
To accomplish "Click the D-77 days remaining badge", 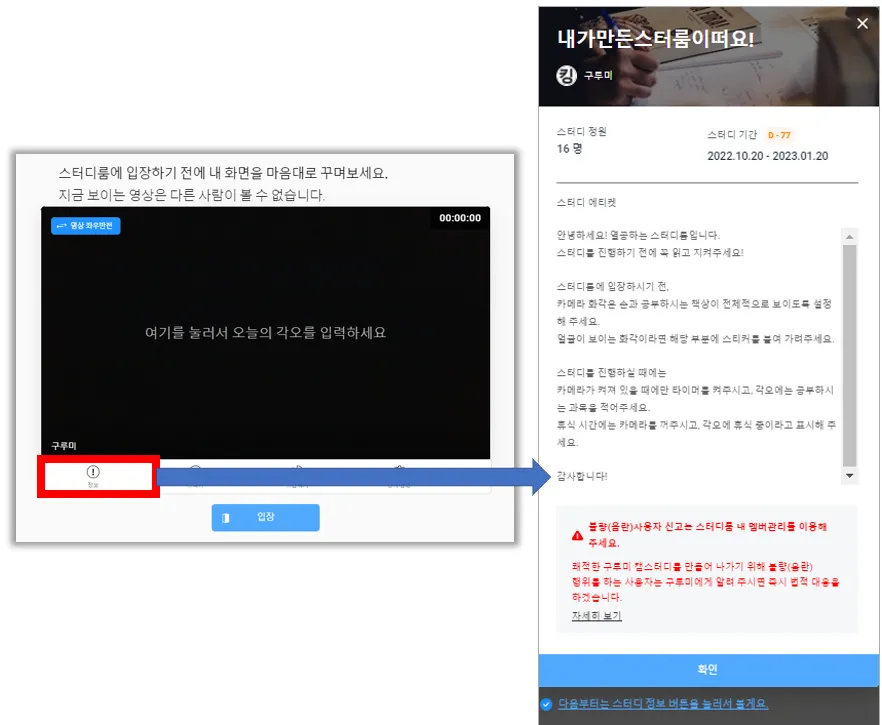I will tap(779, 135).
